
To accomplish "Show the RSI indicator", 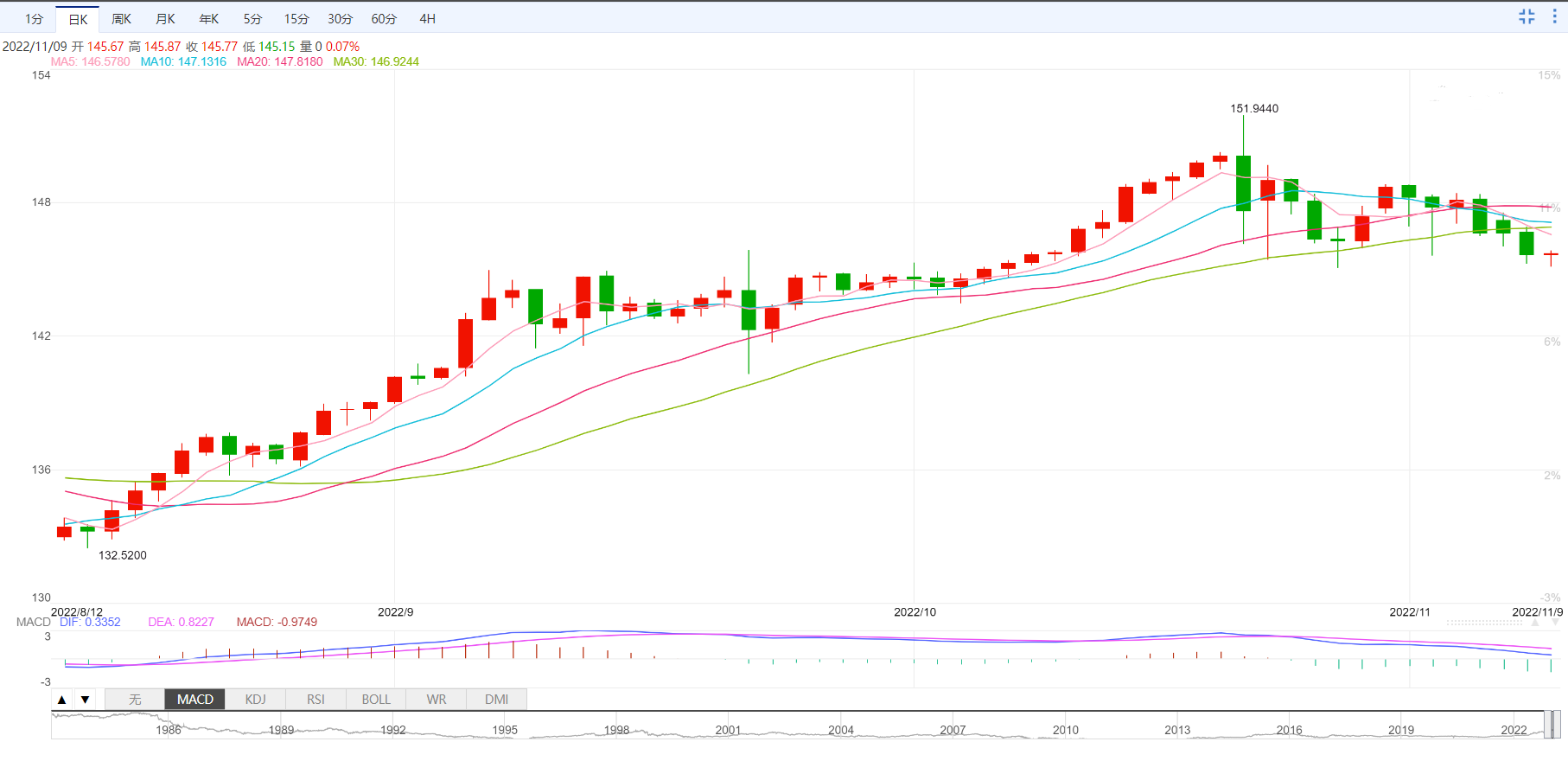I will click(x=316, y=700).
